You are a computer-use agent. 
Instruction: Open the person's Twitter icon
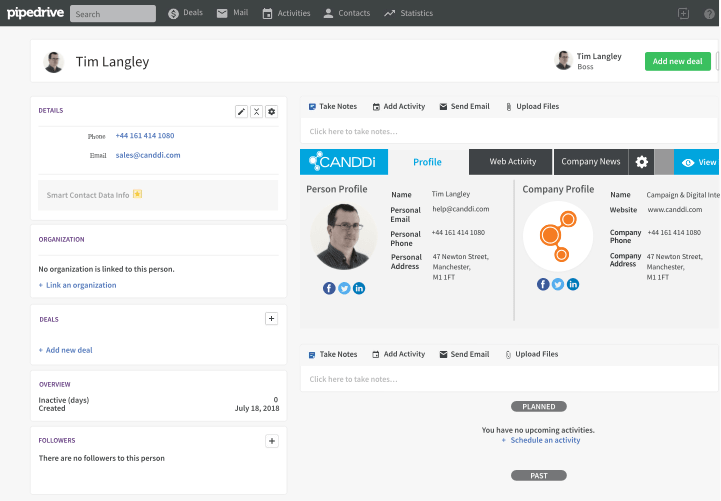[x=344, y=288]
